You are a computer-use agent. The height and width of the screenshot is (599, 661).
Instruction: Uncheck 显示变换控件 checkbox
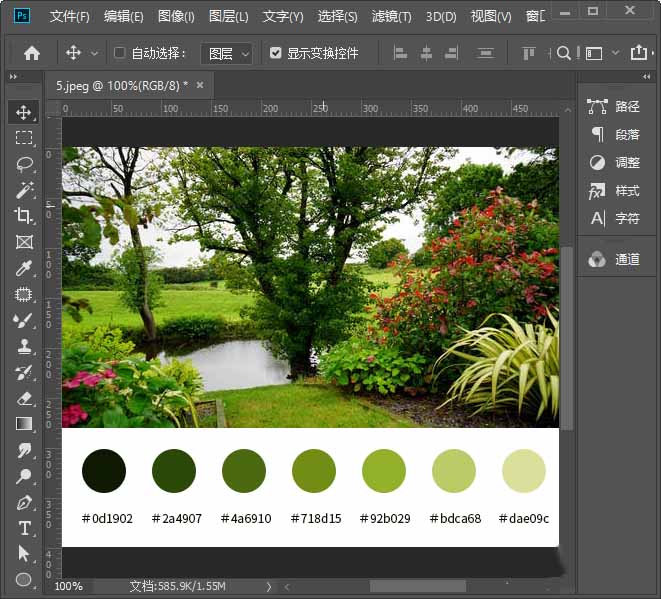click(x=275, y=53)
